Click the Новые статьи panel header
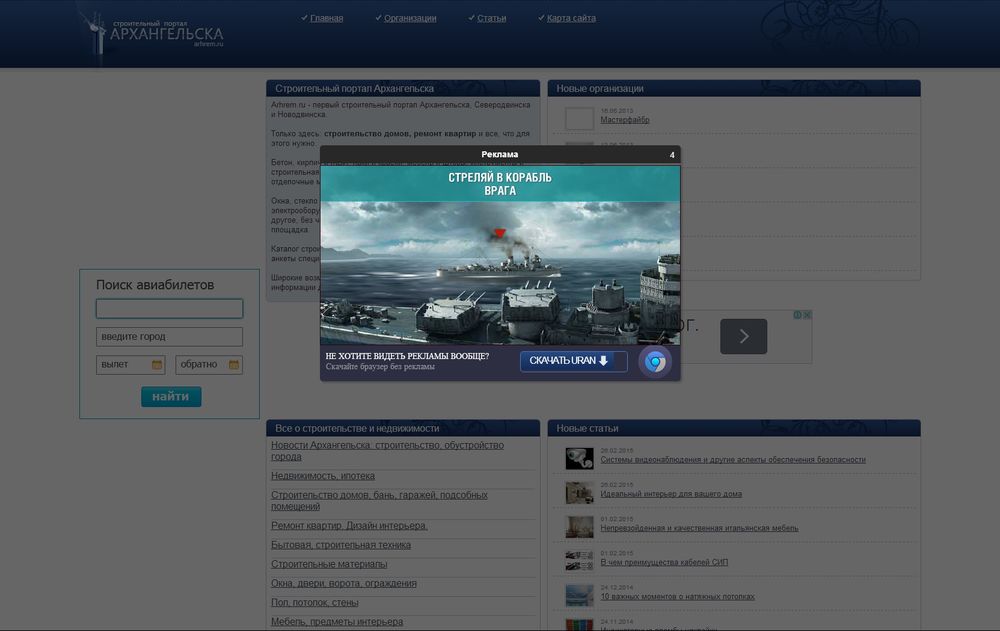 click(733, 428)
